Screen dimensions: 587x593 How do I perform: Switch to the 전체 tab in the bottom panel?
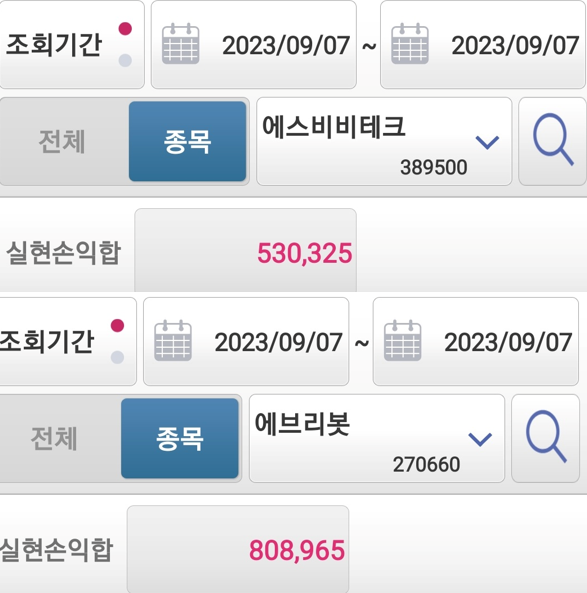(x=55, y=438)
